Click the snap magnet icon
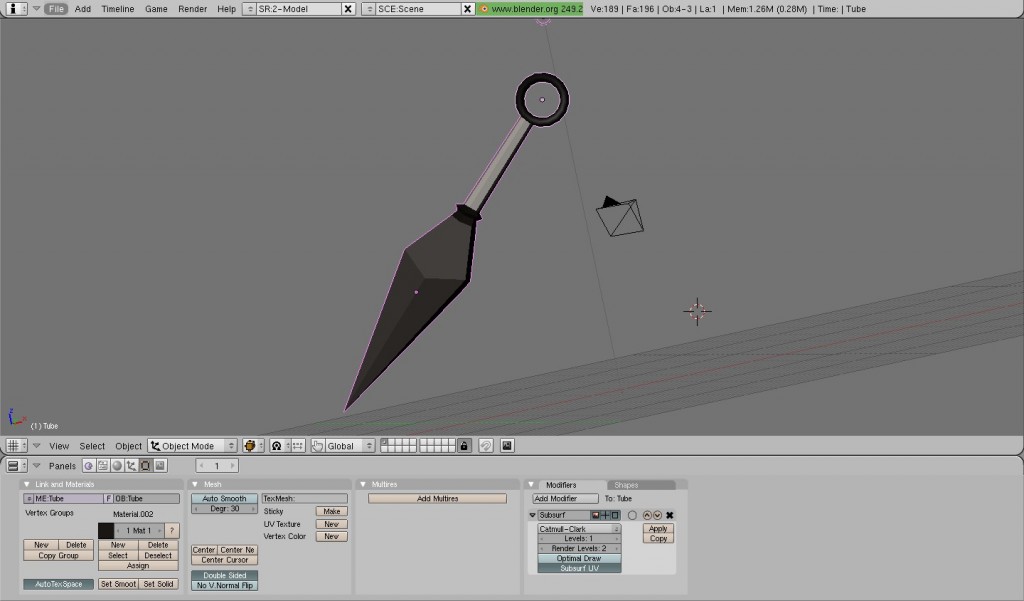 (x=485, y=446)
